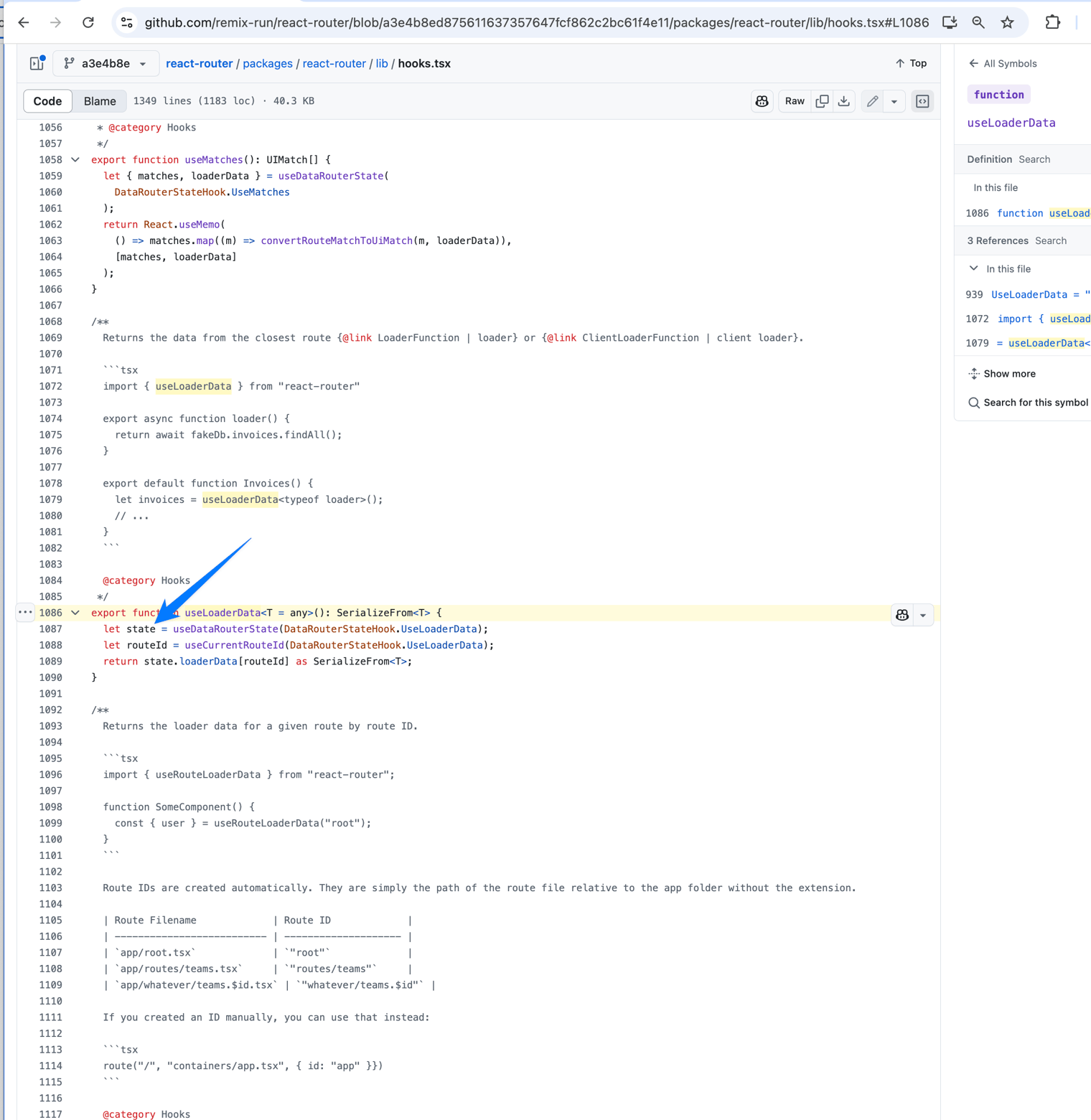Copy the raw file contents
The height and width of the screenshot is (1120, 1091).
point(823,101)
